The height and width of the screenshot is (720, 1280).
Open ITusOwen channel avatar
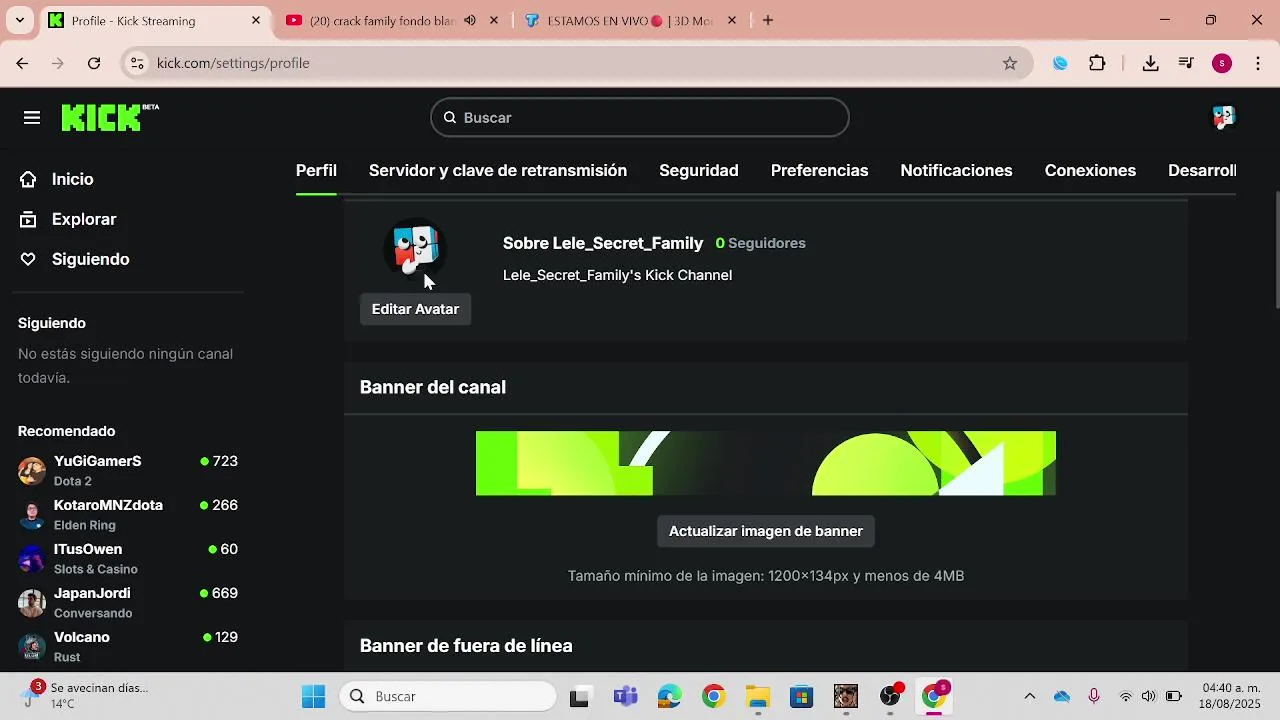[32, 558]
